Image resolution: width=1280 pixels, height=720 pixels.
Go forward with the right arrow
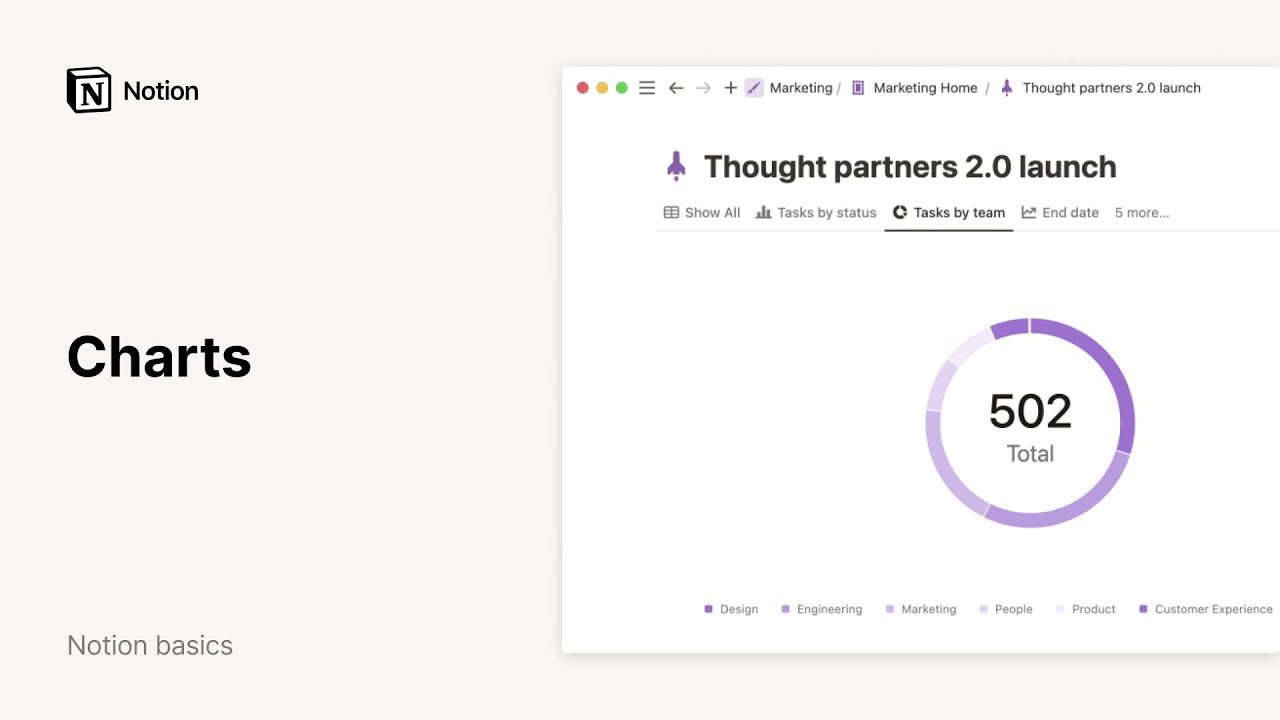704,88
